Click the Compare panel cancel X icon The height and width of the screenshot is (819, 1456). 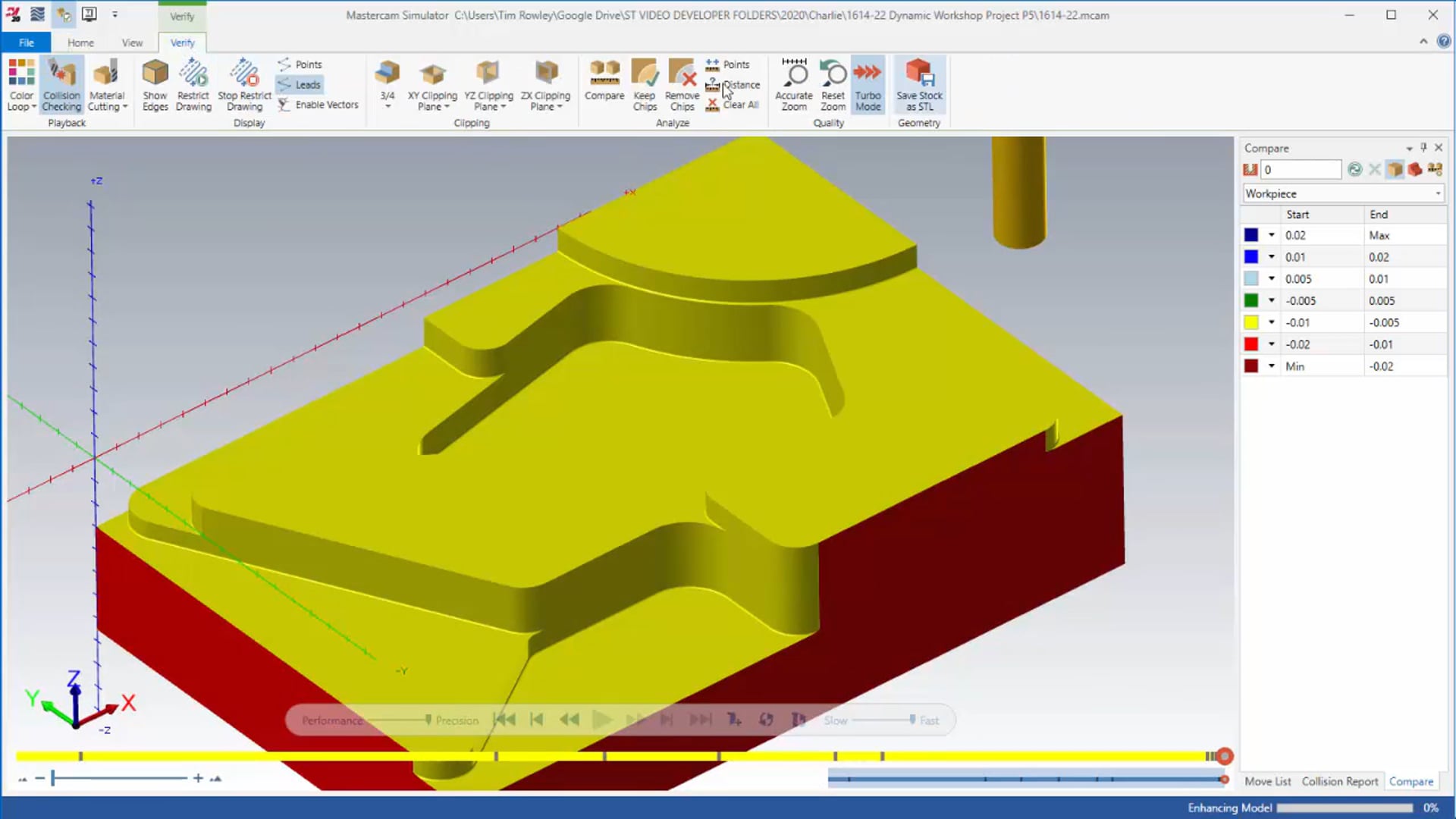[1374, 169]
